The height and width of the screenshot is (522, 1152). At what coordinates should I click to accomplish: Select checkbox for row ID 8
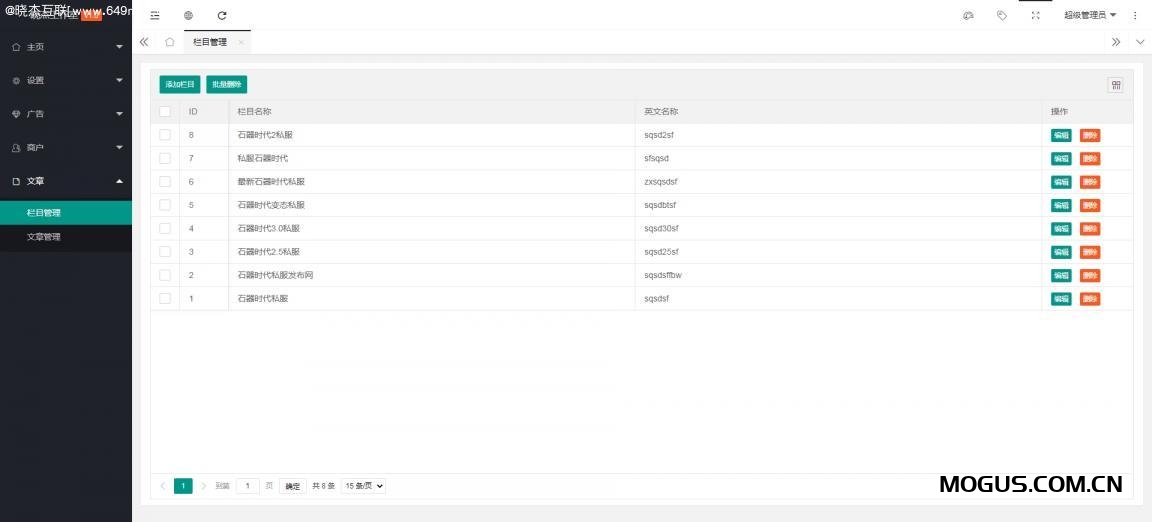[165, 135]
